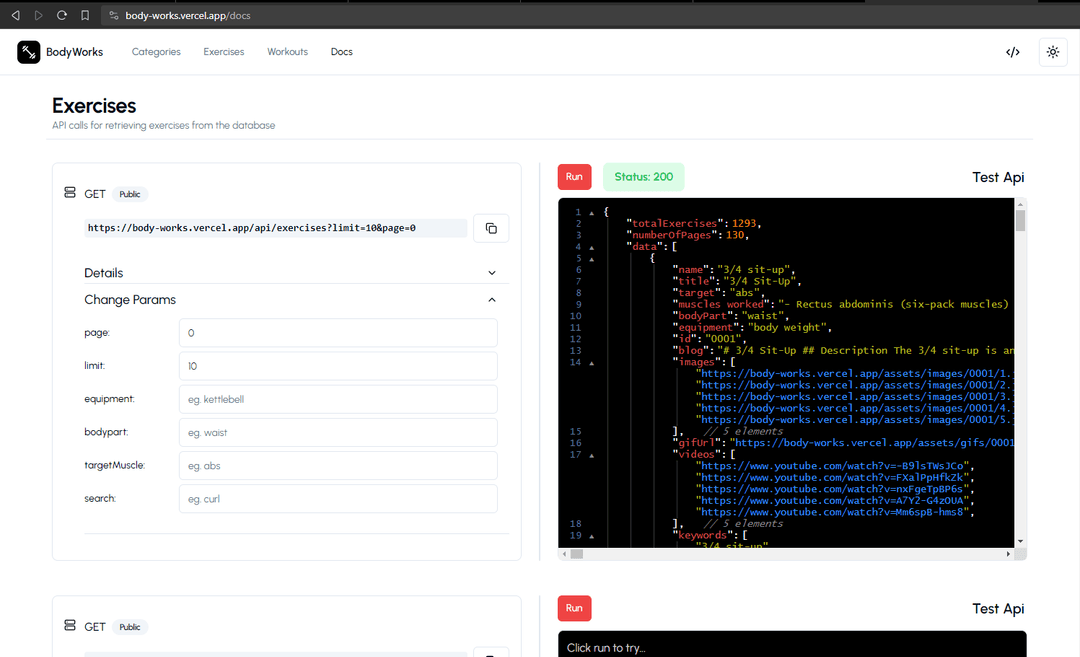Focus the search input field
The height and width of the screenshot is (657, 1080).
point(338,499)
